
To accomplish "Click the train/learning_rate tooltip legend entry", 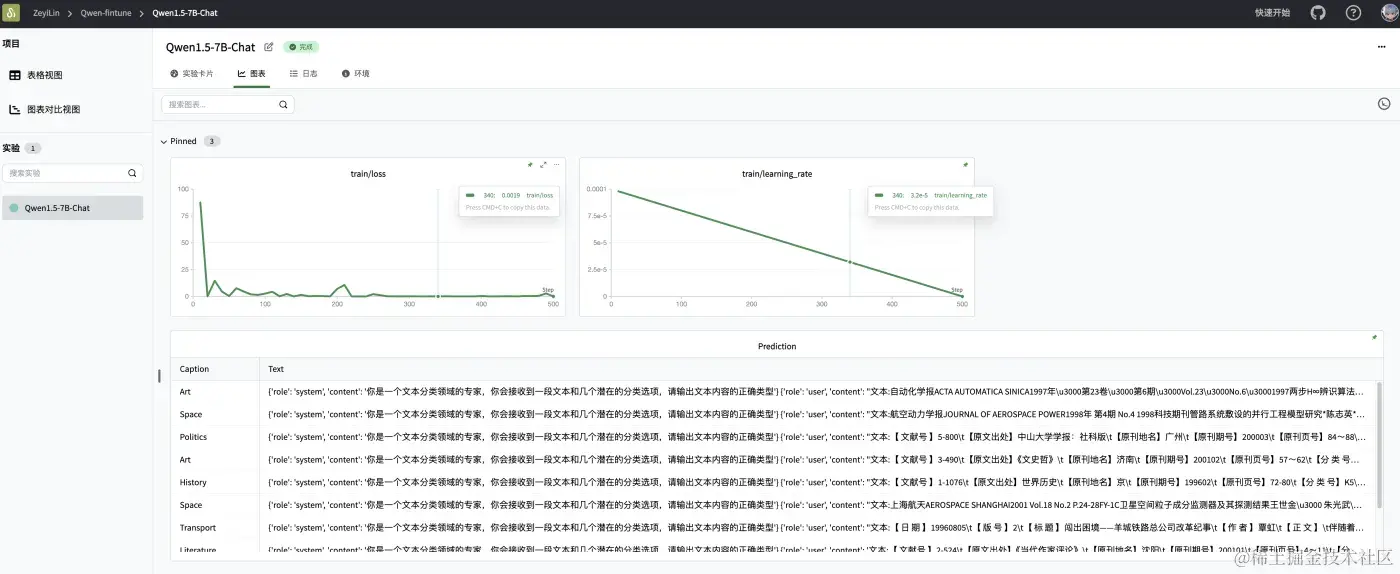I will click(x=932, y=195).
